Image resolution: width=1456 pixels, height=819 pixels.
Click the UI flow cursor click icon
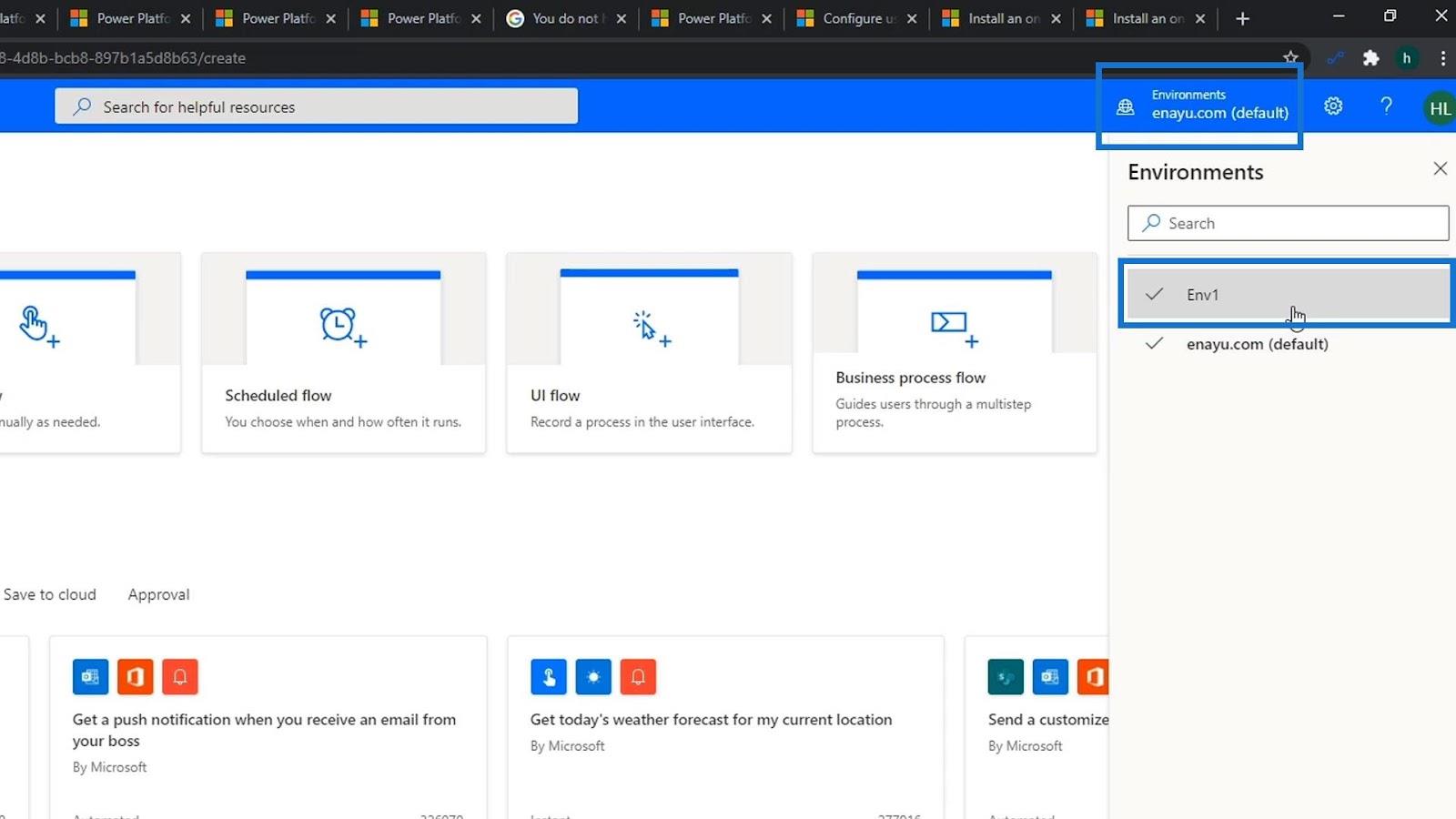coord(652,329)
